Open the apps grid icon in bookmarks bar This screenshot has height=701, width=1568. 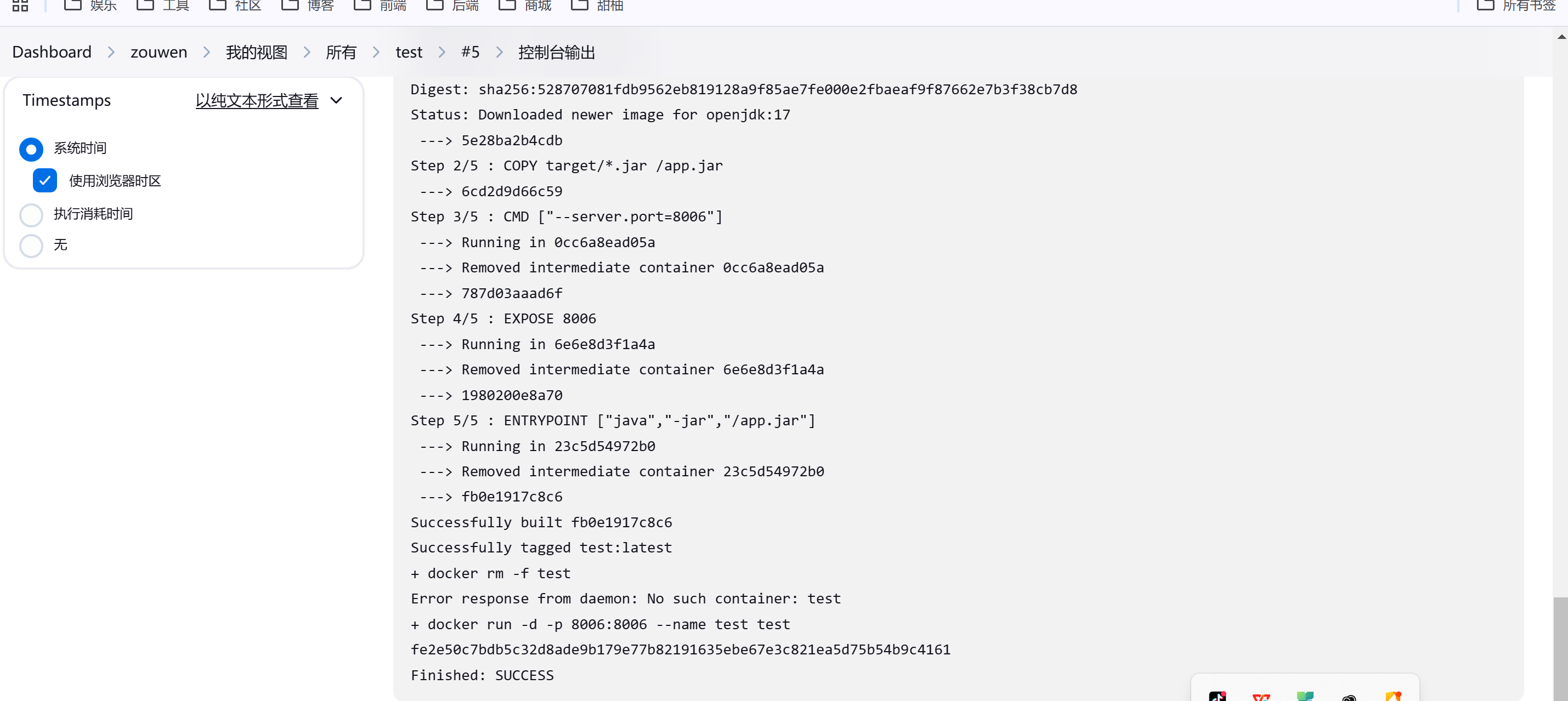(x=20, y=5)
